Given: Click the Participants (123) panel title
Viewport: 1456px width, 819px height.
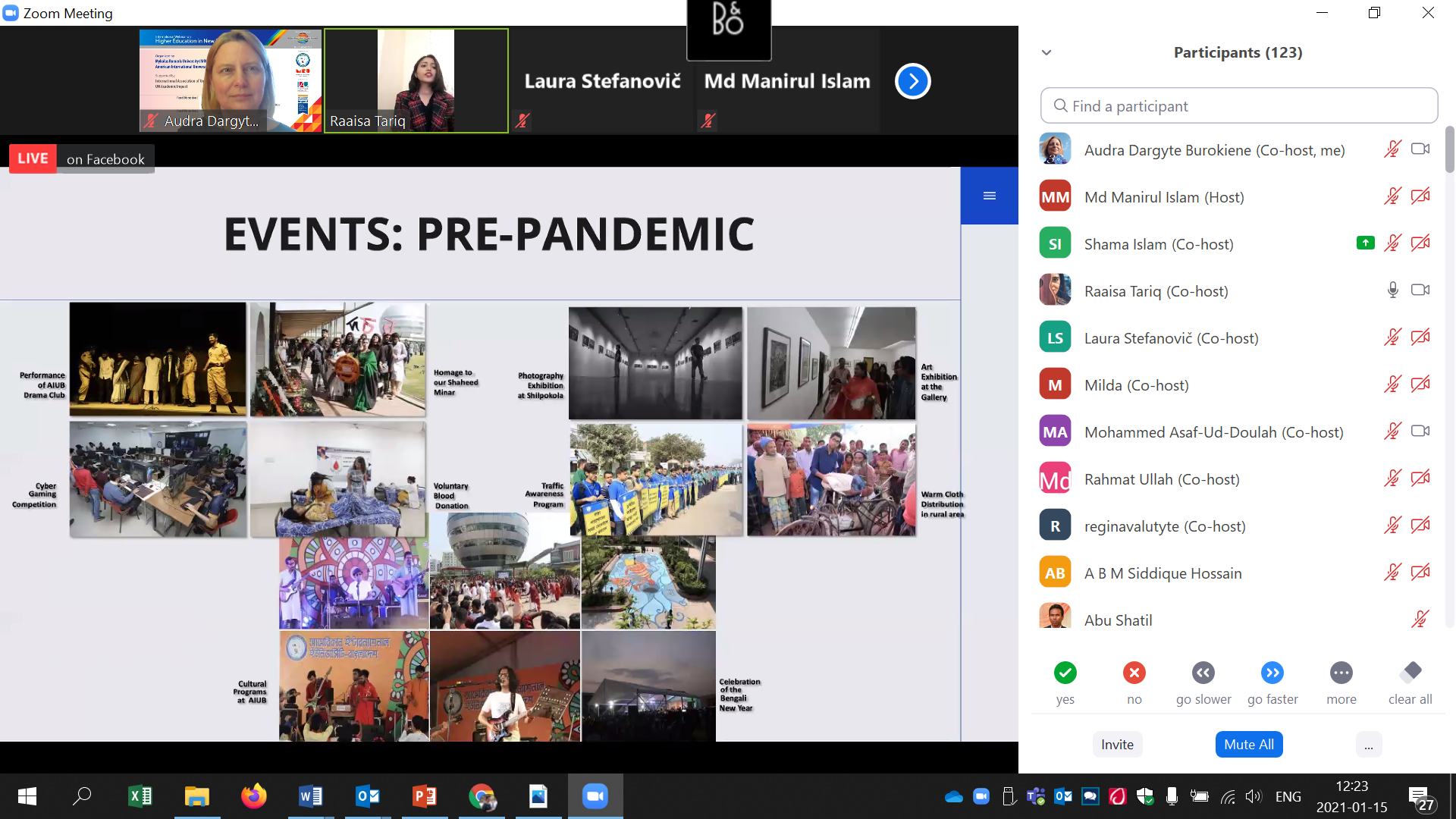Looking at the screenshot, I should coord(1238,52).
